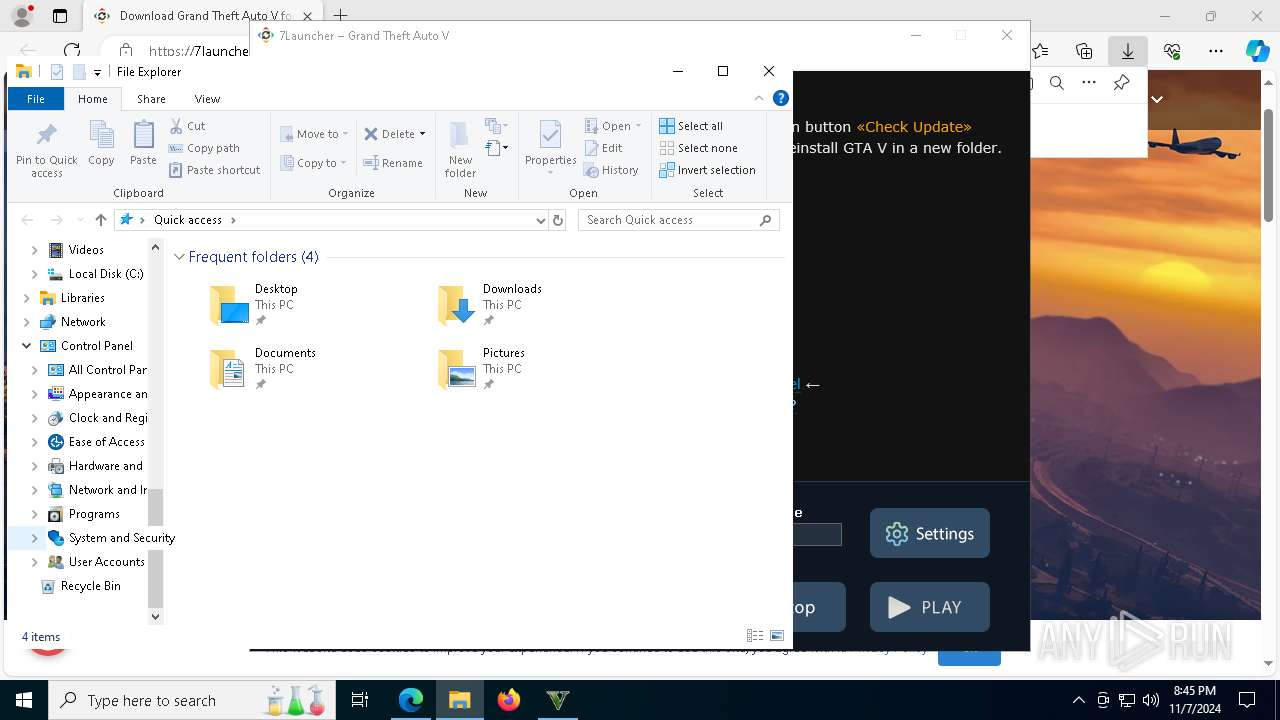1280x720 pixels.
Task: Click the New folder icon
Action: (460, 135)
